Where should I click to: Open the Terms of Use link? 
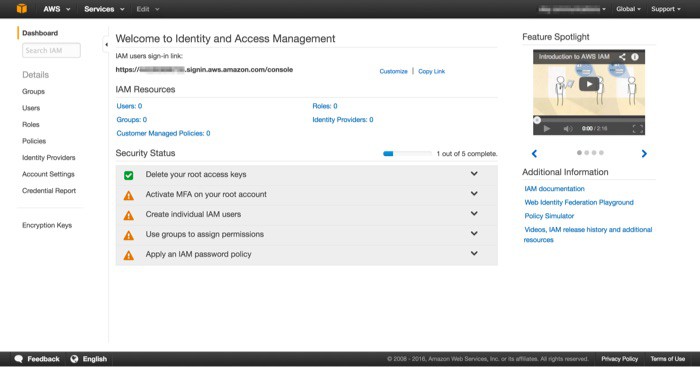point(667,359)
